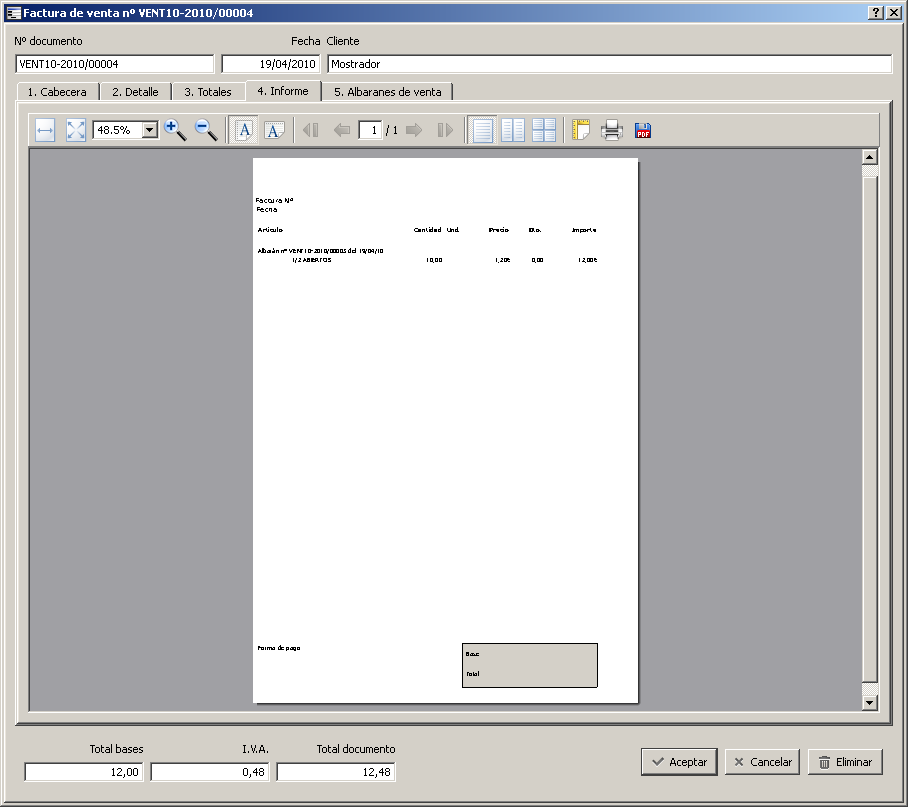Image resolution: width=908 pixels, height=807 pixels.
Task: Click the fit-to-width icon
Action: [x=45, y=130]
